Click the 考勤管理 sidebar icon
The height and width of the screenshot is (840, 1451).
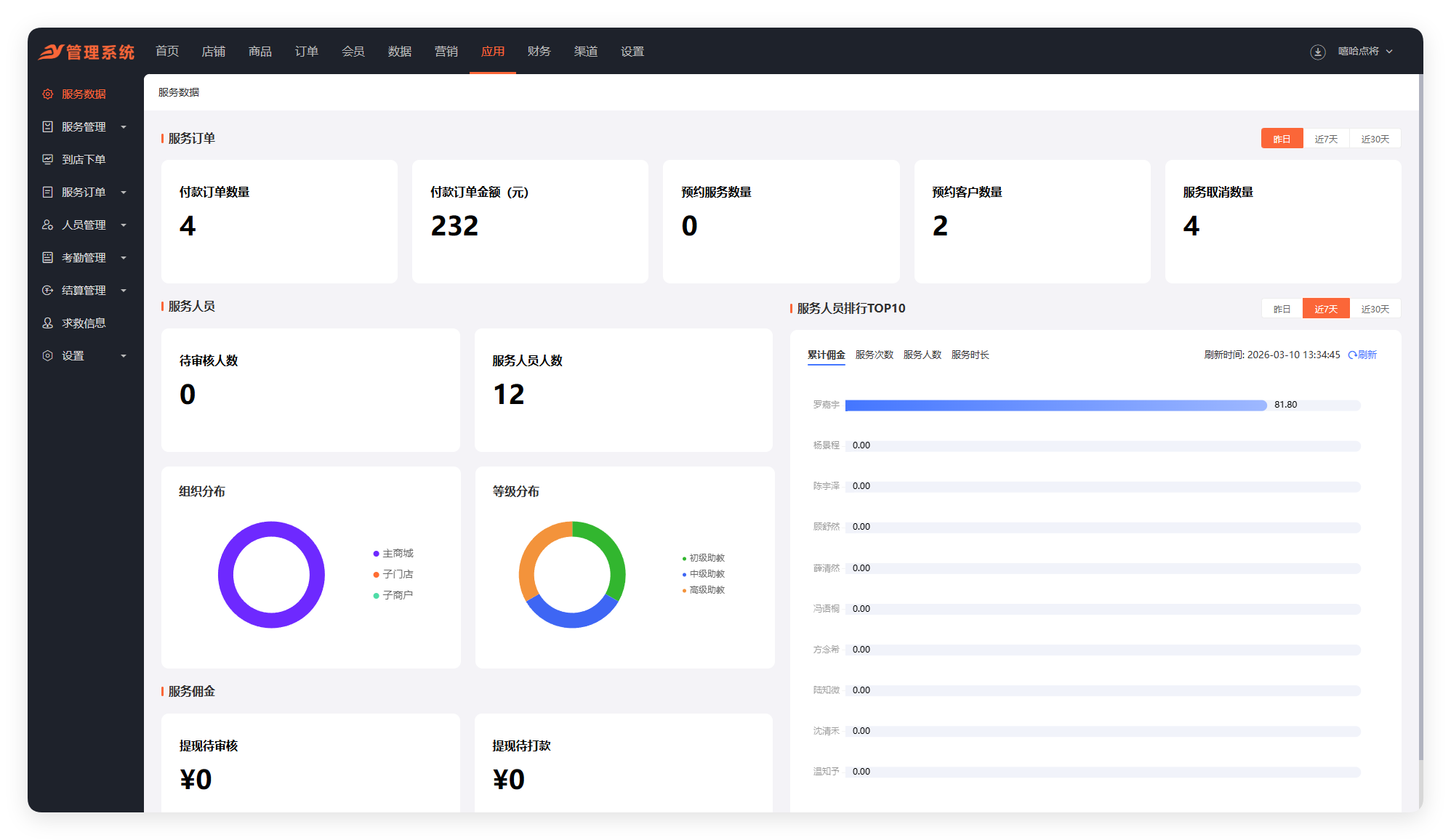48,257
